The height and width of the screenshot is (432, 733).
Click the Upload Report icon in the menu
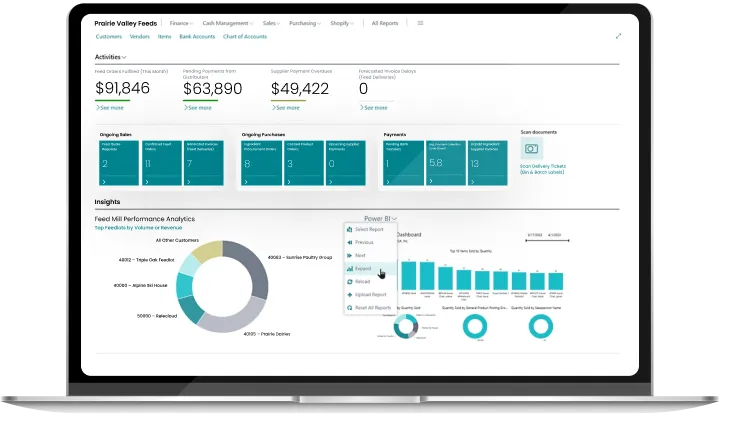349,295
